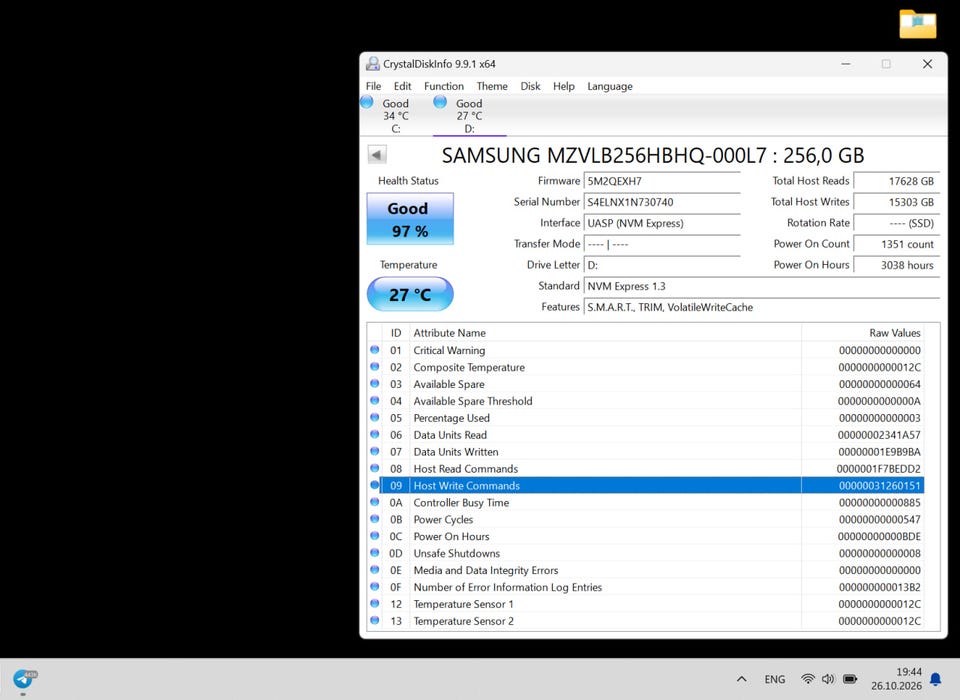Click the status dot for Temperature Sensor 2
This screenshot has height=700, width=960.
[x=375, y=620]
